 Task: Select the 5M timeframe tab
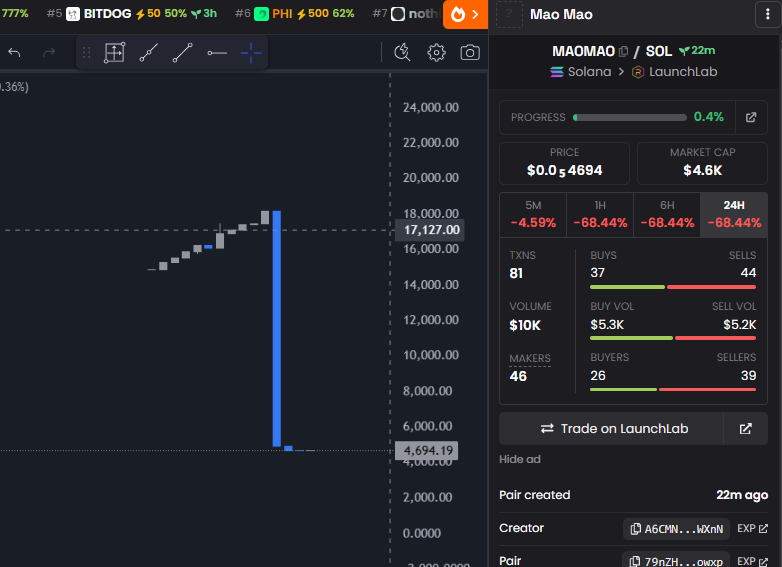pos(533,215)
